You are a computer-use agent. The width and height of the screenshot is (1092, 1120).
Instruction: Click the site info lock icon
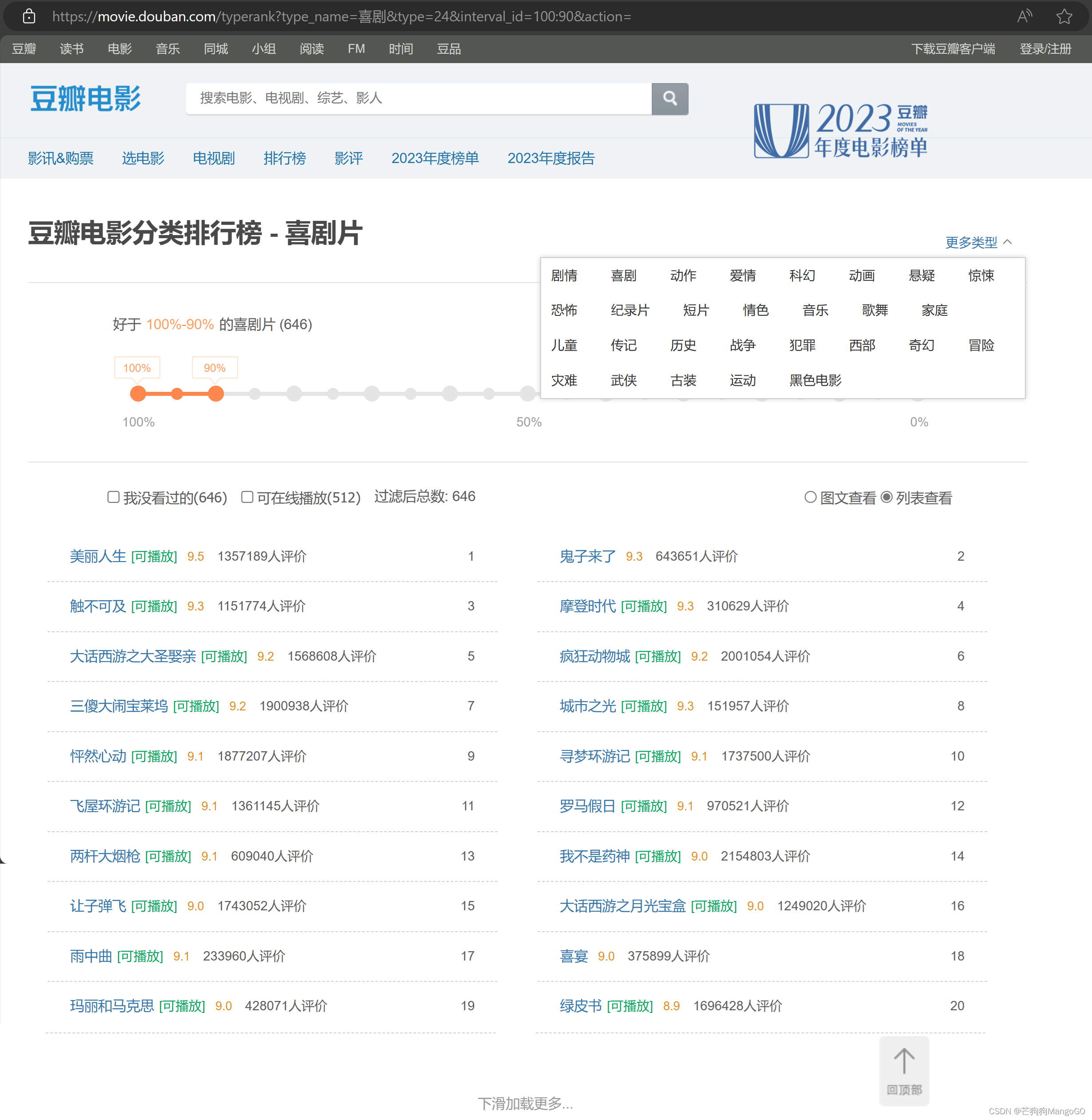click(29, 16)
